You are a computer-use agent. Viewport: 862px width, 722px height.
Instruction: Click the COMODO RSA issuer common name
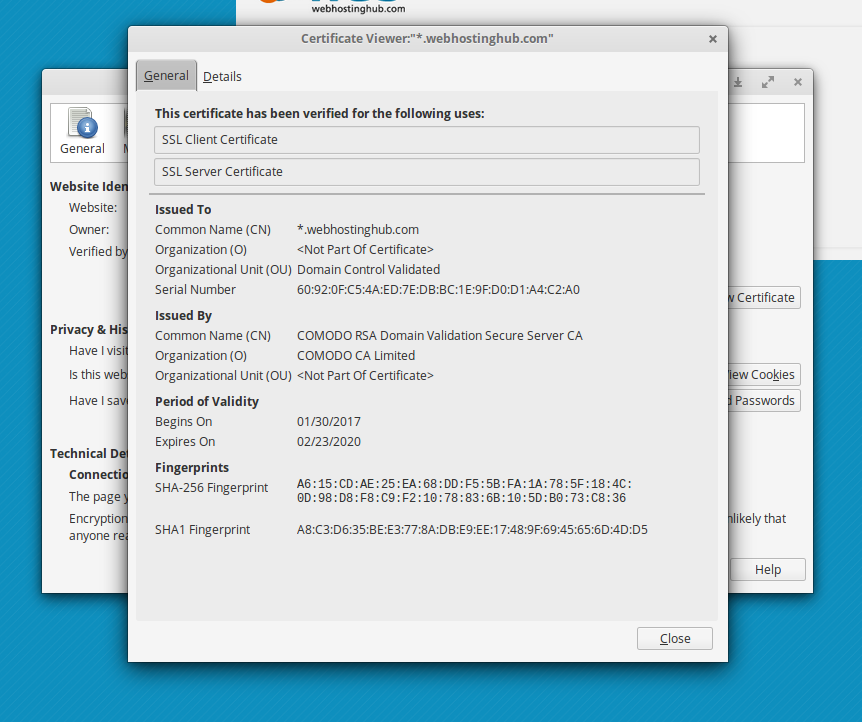439,336
